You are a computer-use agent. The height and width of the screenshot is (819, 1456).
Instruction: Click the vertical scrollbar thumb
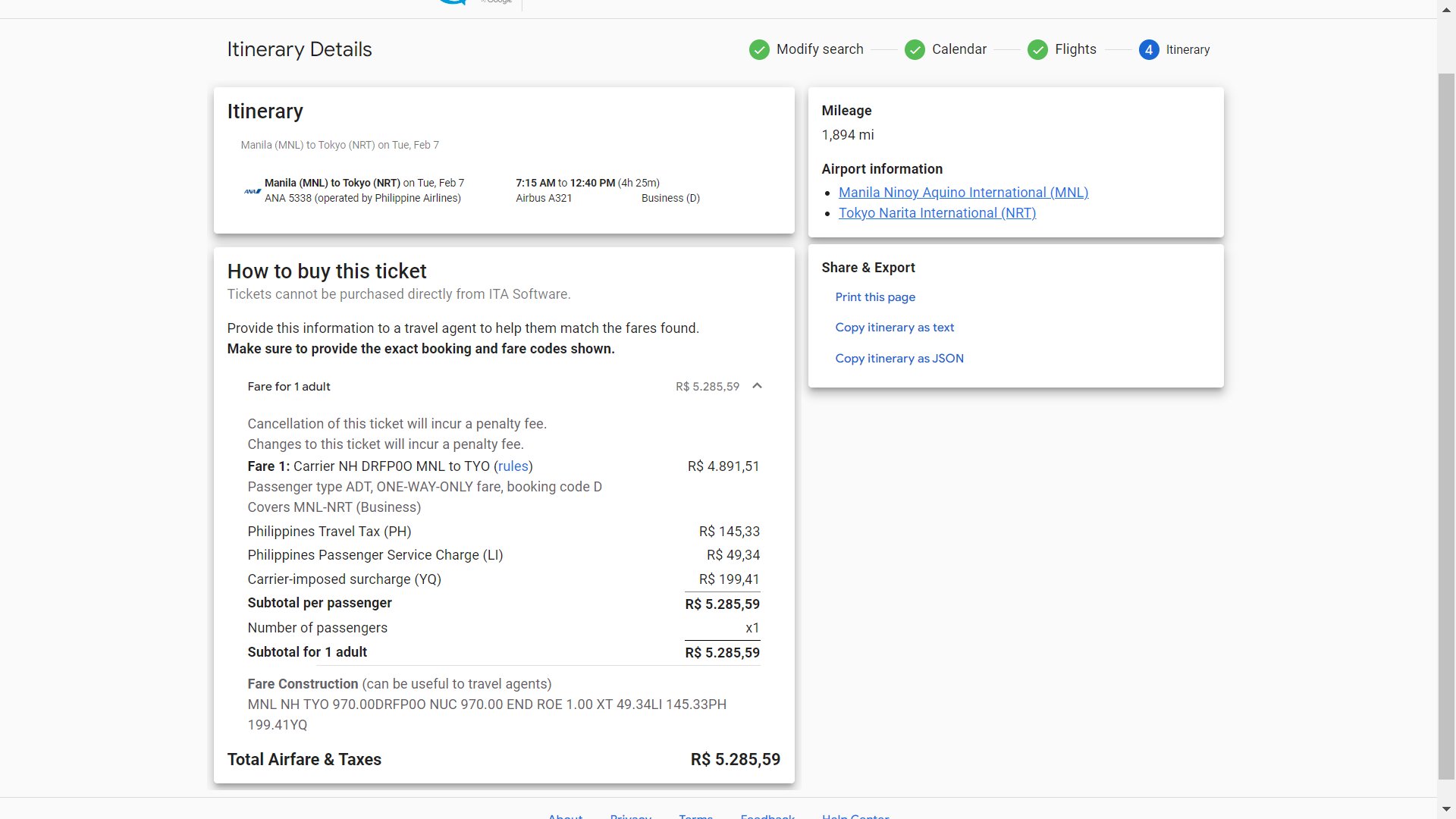[x=1446, y=426]
